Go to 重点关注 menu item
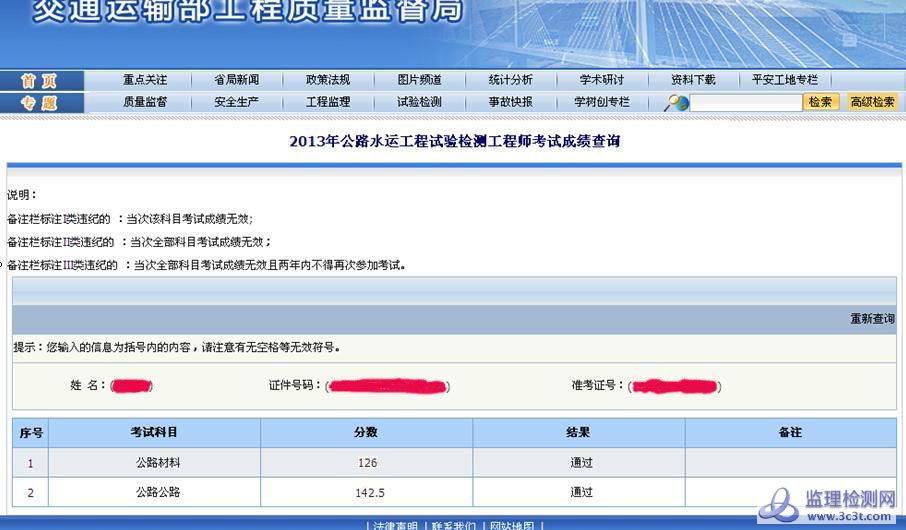Viewport: 906px width, 530px height. (x=145, y=80)
